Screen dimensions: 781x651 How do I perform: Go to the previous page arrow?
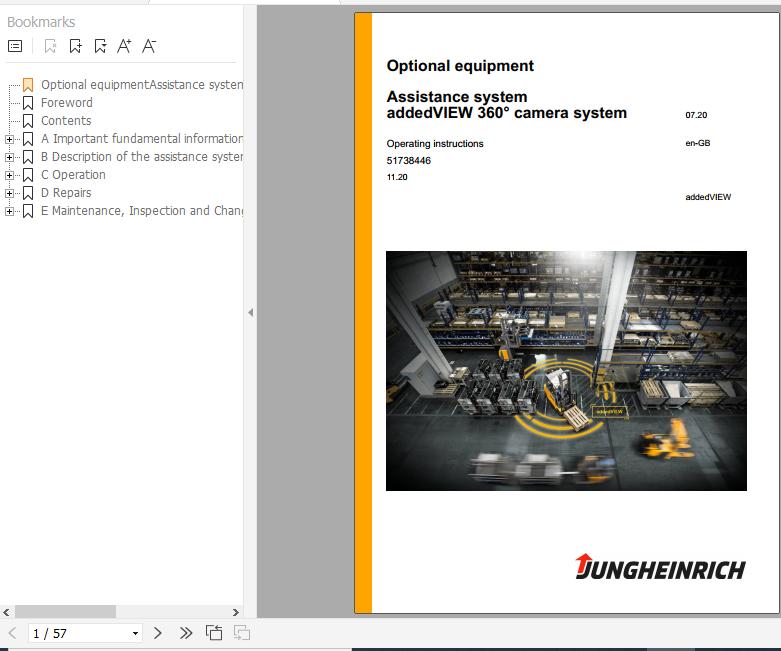12,634
